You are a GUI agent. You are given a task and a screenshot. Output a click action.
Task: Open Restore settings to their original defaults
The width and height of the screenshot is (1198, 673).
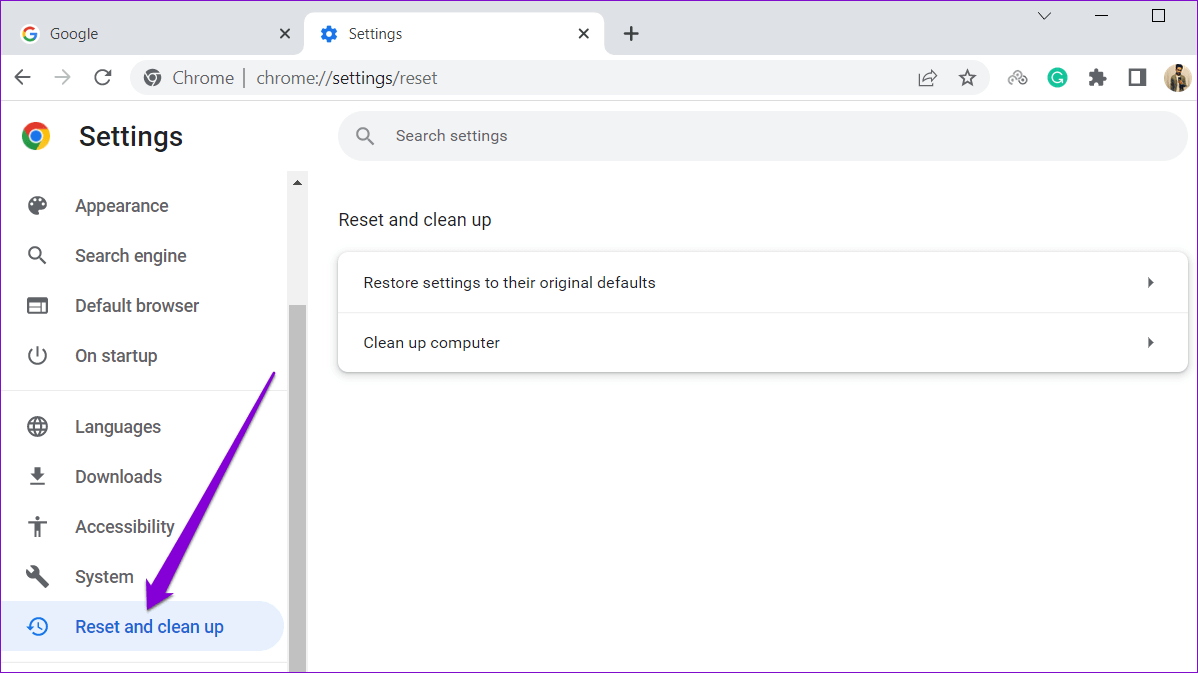[x=763, y=283]
